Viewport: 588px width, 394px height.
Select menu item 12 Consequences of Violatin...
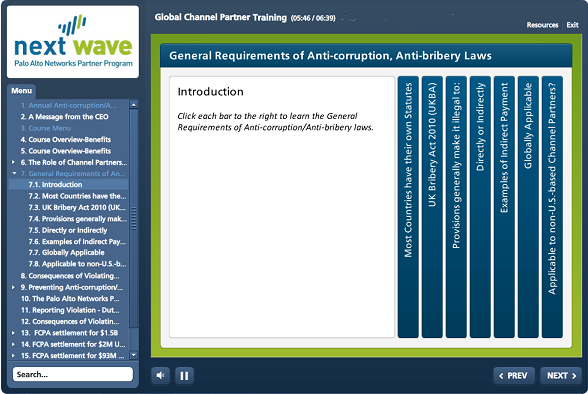pyautogui.click(x=69, y=321)
